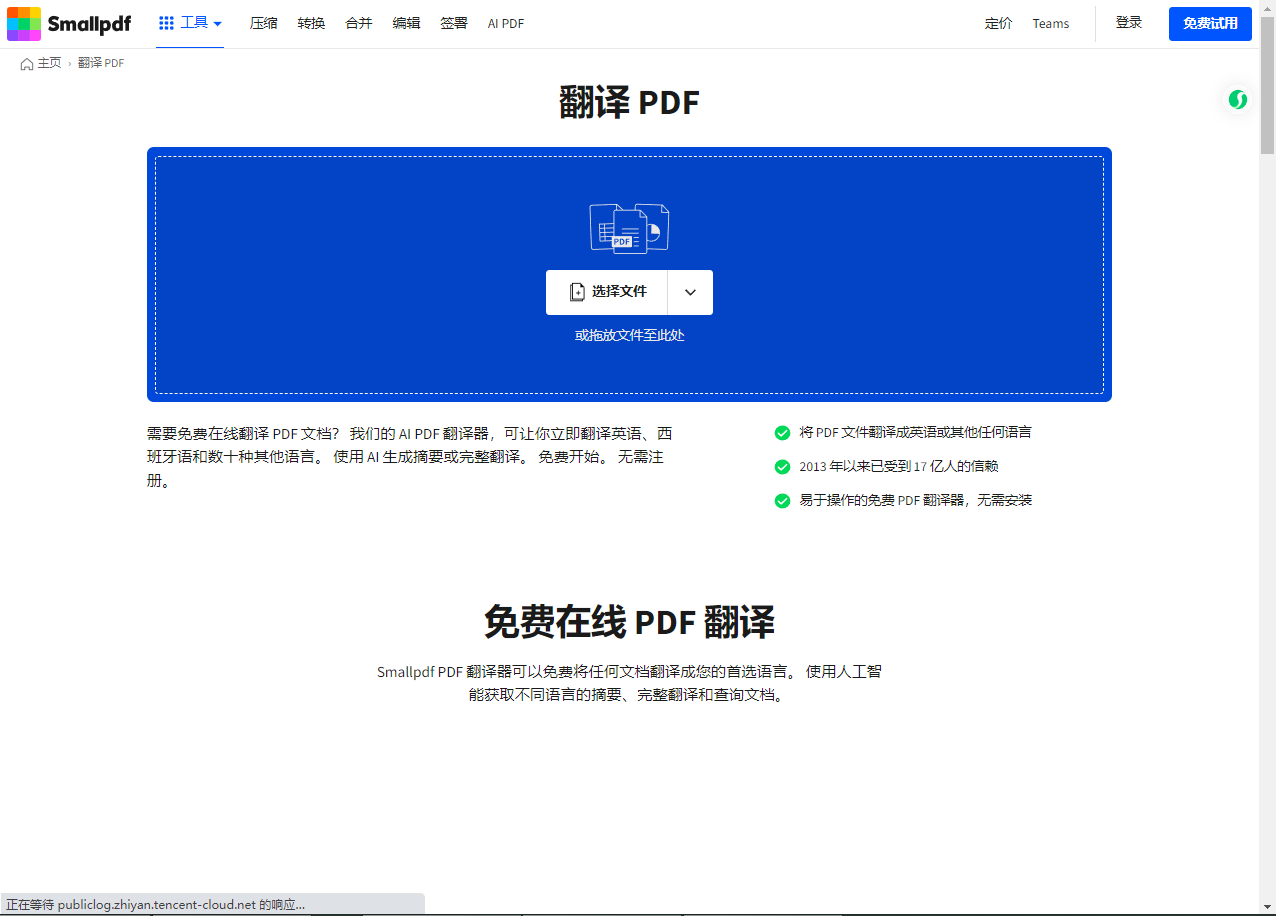1276x916 pixels.
Task: Click the home icon in breadcrumb
Action: tap(27, 63)
